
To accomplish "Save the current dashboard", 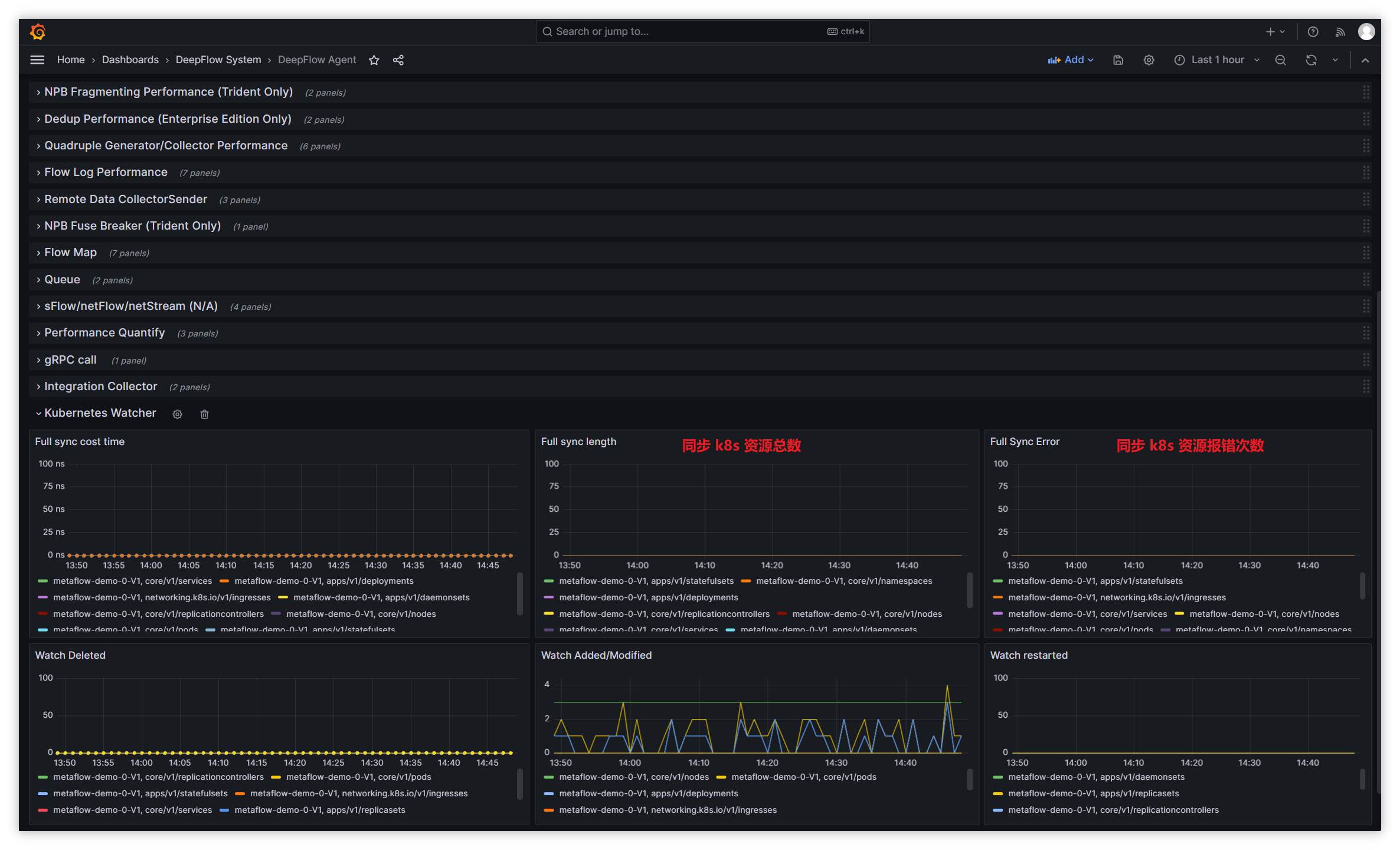I will [x=1118, y=60].
